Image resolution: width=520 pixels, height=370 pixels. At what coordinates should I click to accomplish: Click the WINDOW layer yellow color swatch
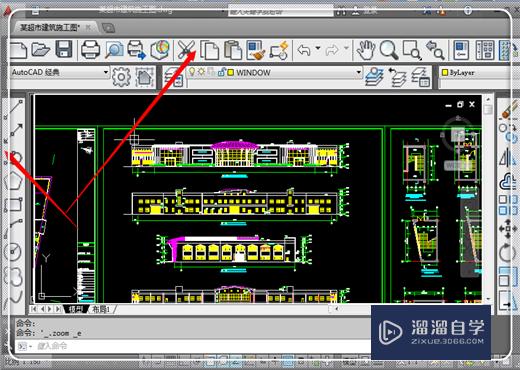(231, 72)
